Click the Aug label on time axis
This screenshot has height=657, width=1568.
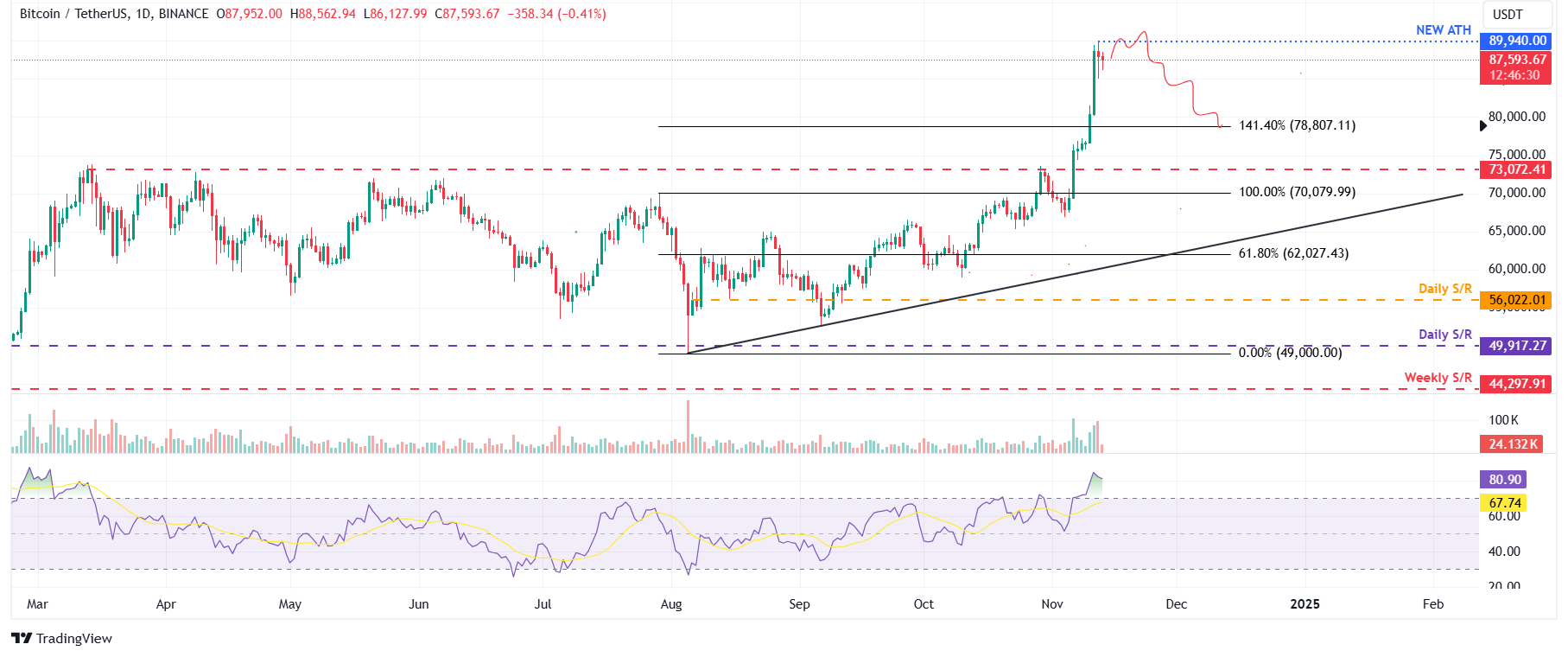click(671, 604)
